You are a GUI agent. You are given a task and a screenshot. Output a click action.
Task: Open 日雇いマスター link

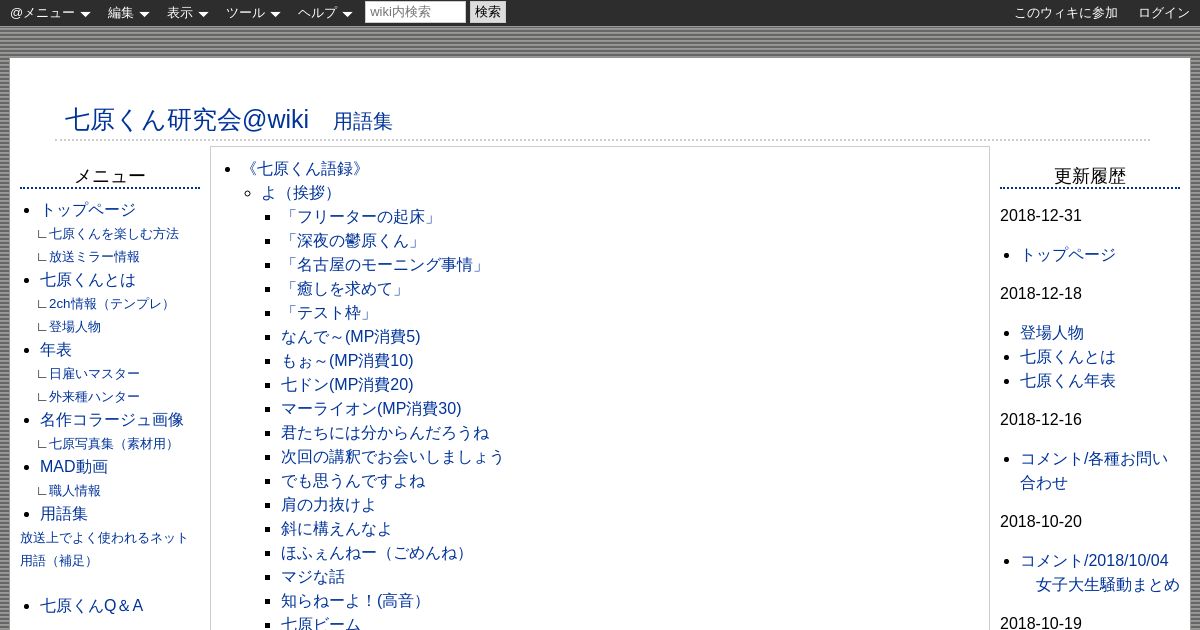94,374
